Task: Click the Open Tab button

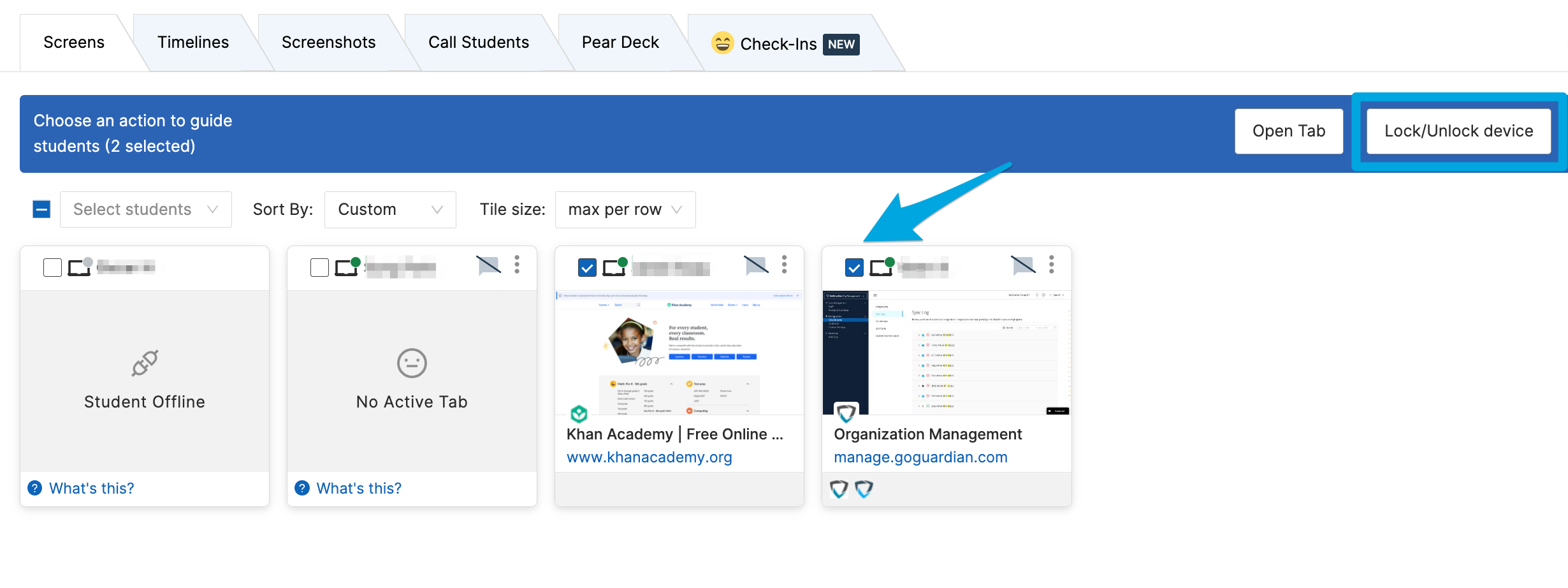Action: (1288, 131)
